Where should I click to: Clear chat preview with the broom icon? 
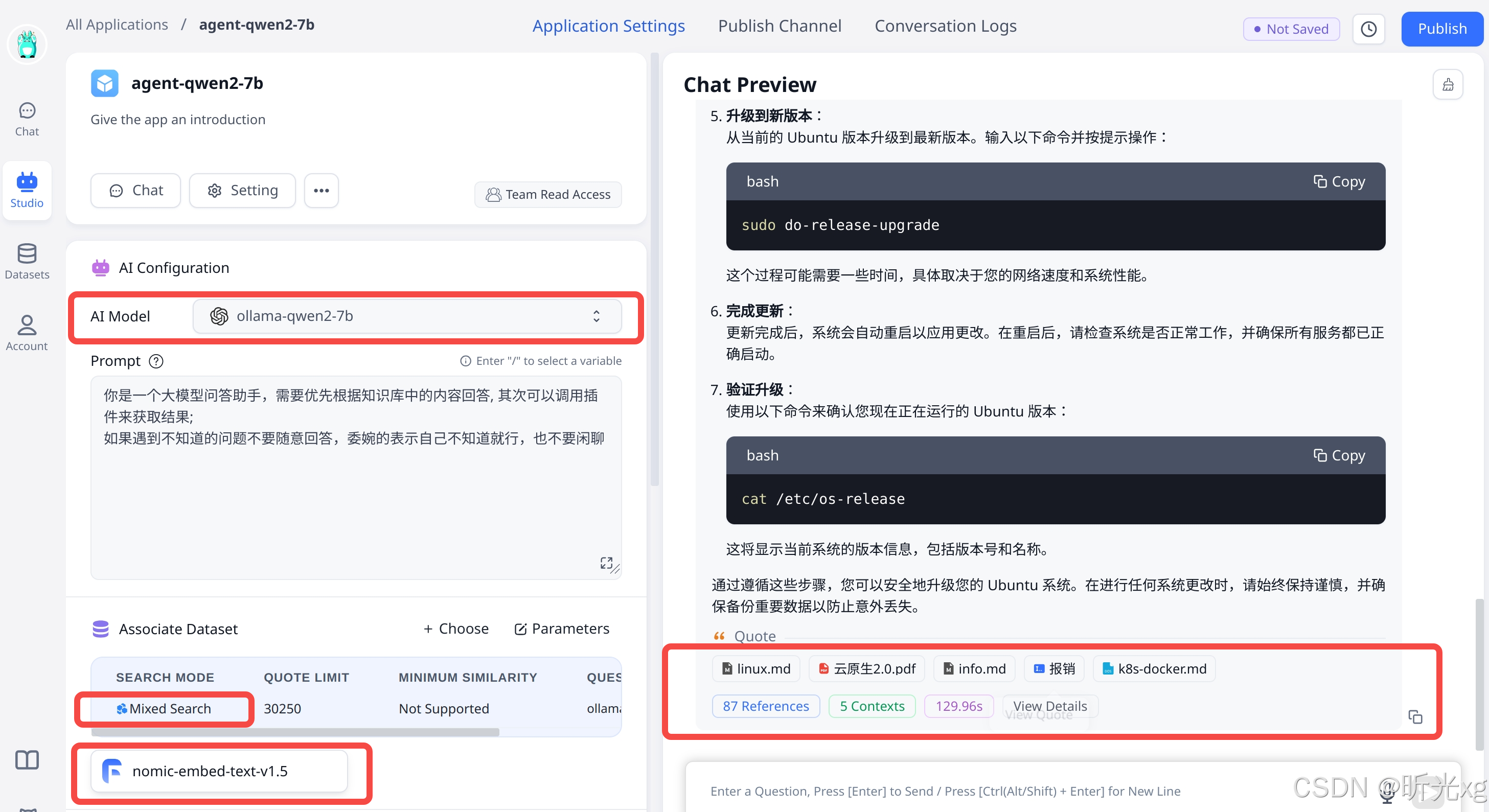click(x=1448, y=85)
